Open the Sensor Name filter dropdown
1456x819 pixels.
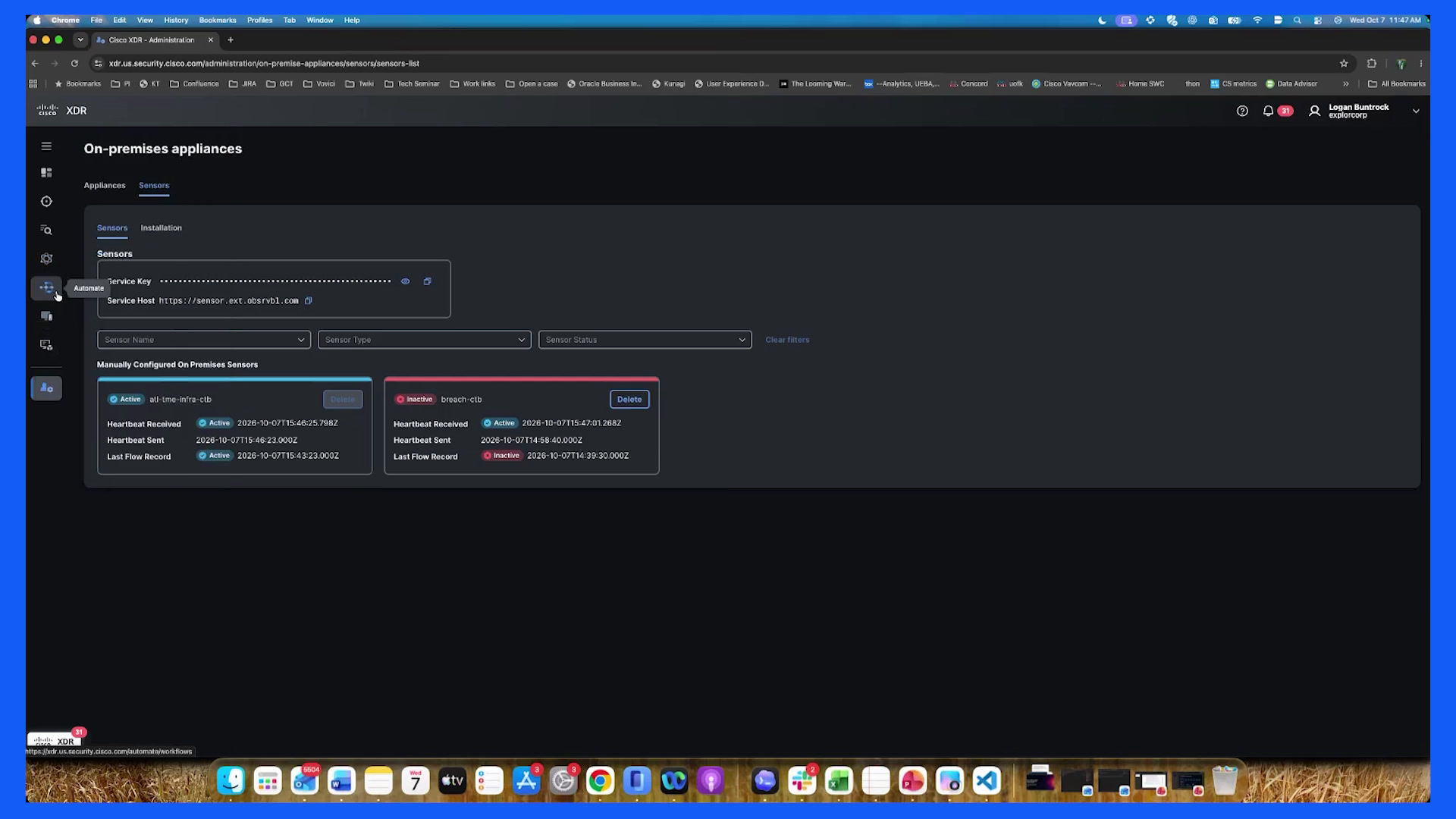[204, 340]
